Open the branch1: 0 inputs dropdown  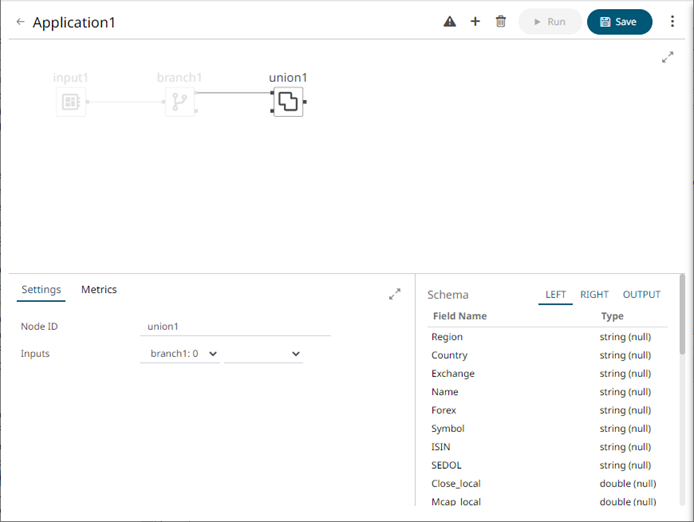pos(180,354)
